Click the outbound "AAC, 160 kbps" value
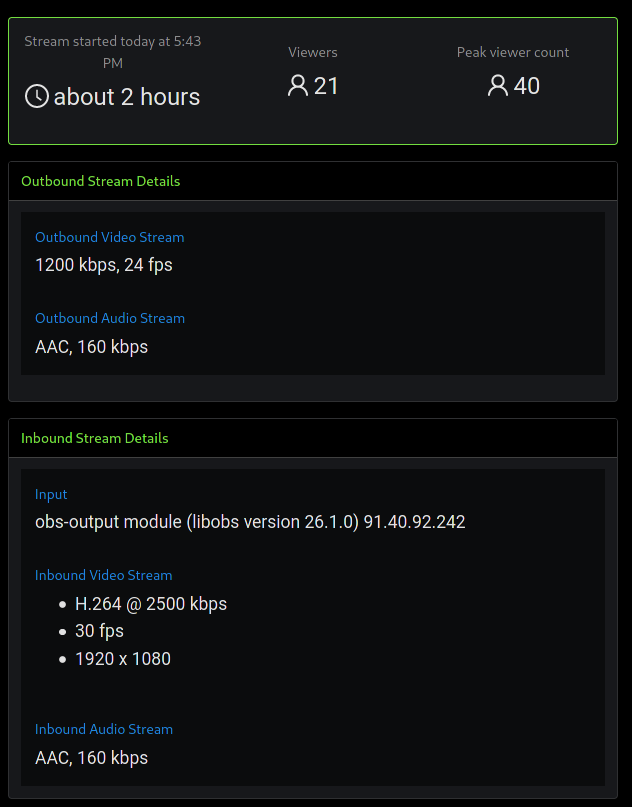Image resolution: width=632 pixels, height=807 pixels. [91, 347]
